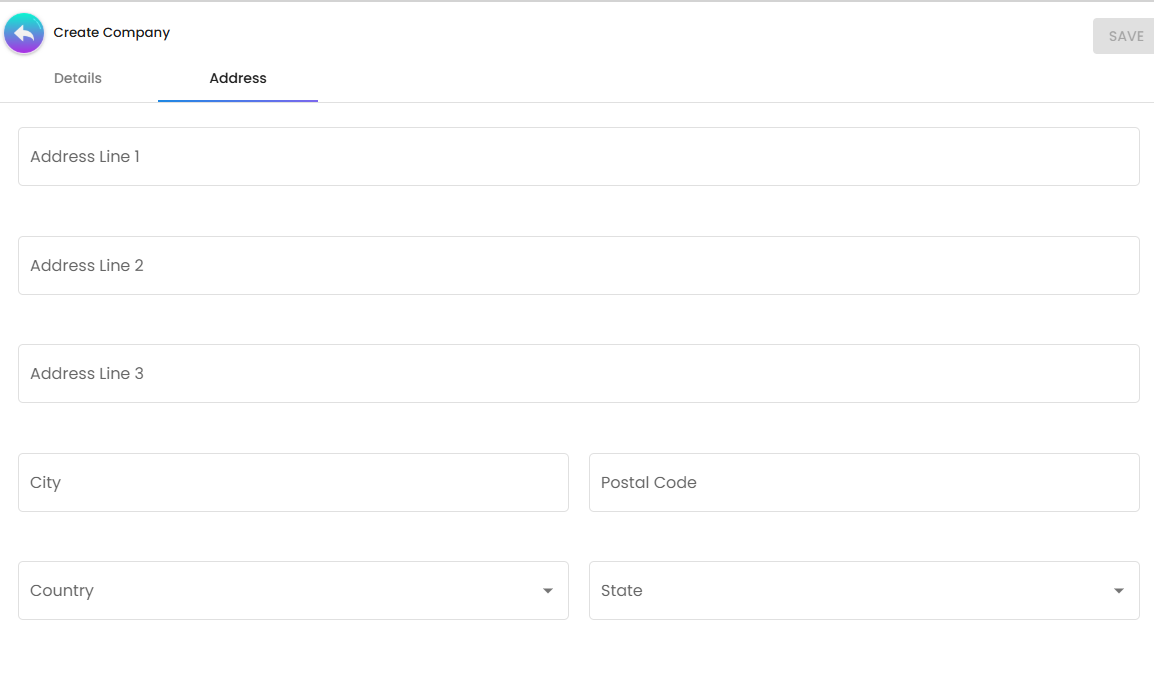Focus the Address Line 1 field
The image size is (1154, 689).
578,156
